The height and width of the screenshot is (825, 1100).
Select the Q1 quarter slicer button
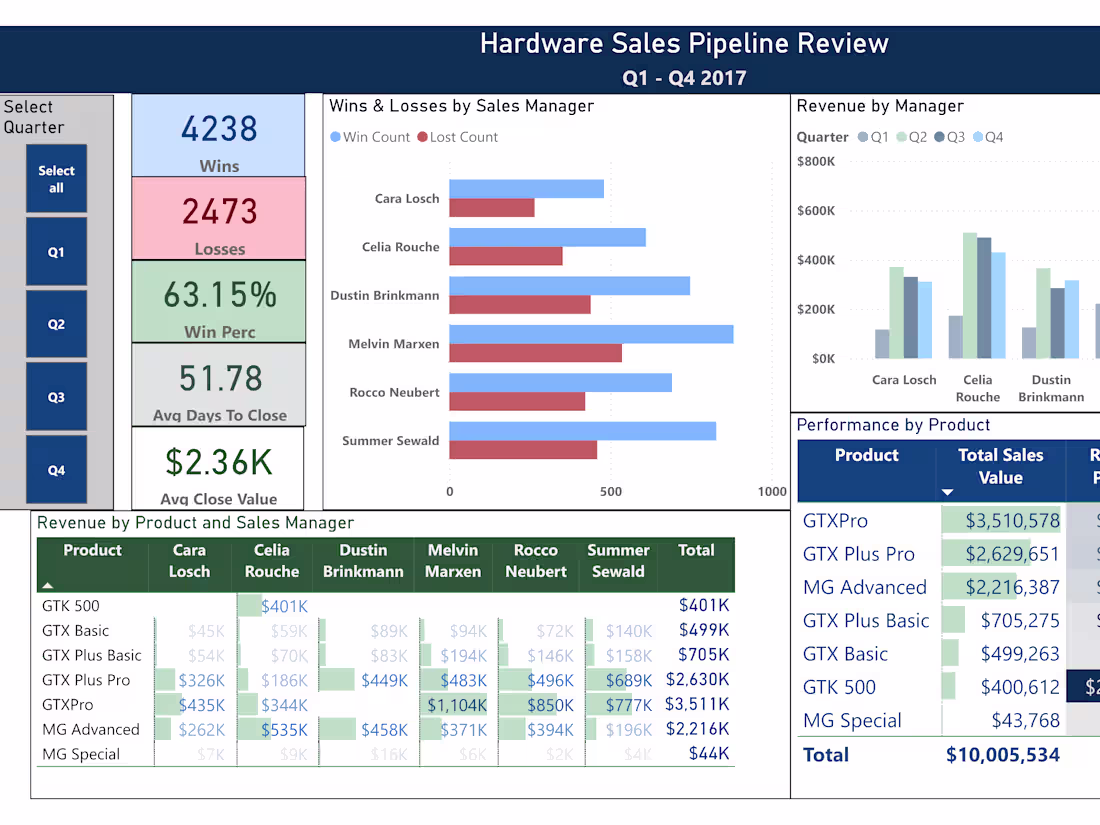(x=56, y=251)
